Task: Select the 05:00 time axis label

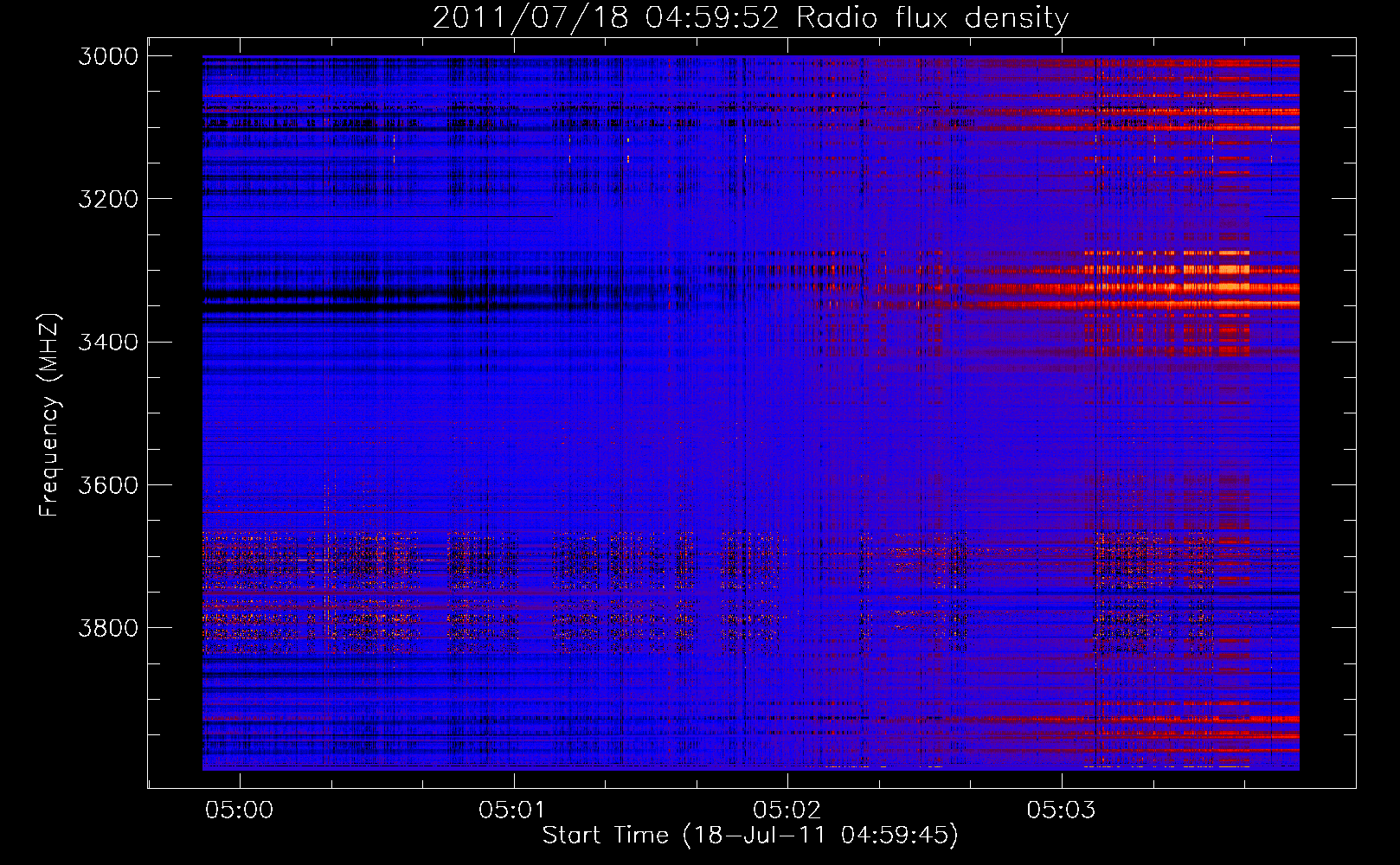Action: point(239,810)
